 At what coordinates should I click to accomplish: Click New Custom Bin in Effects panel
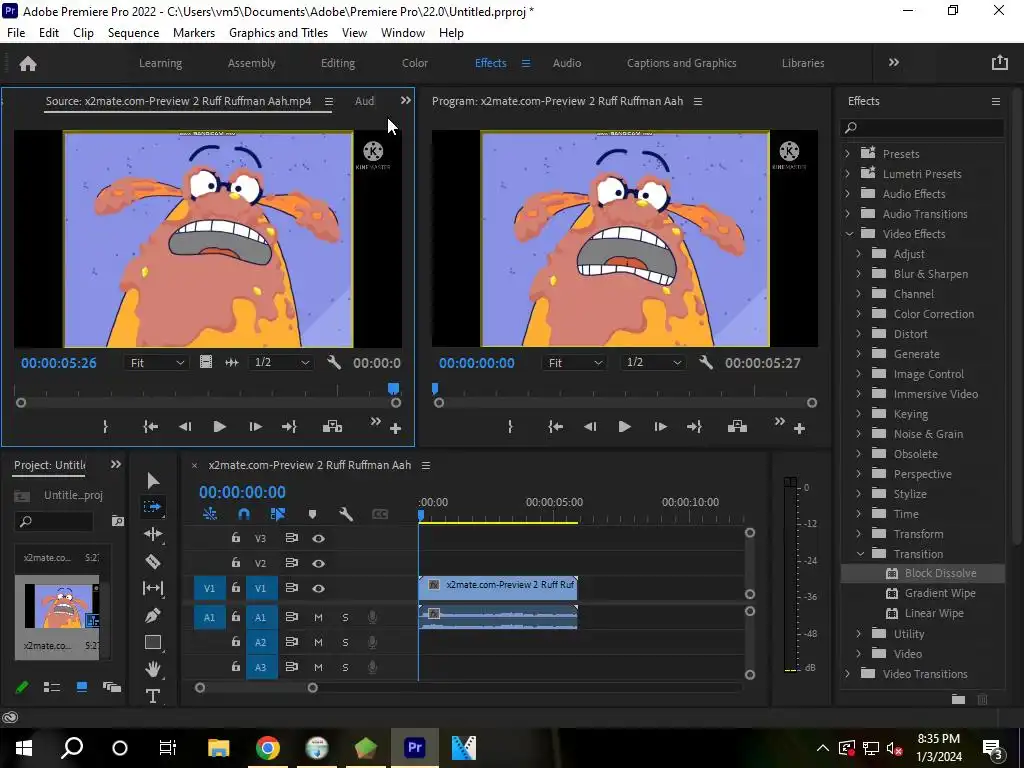coord(958,699)
